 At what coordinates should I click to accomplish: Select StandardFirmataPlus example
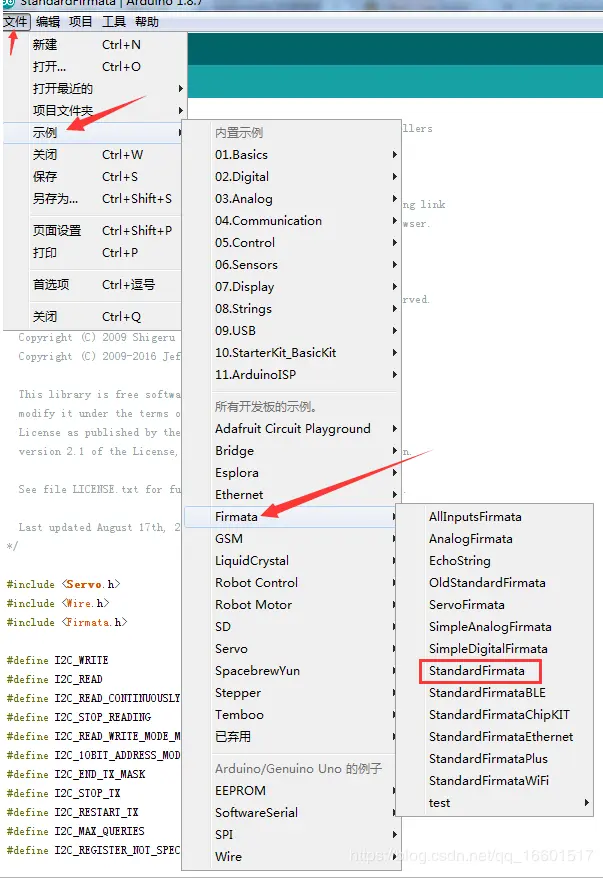[x=495, y=759]
